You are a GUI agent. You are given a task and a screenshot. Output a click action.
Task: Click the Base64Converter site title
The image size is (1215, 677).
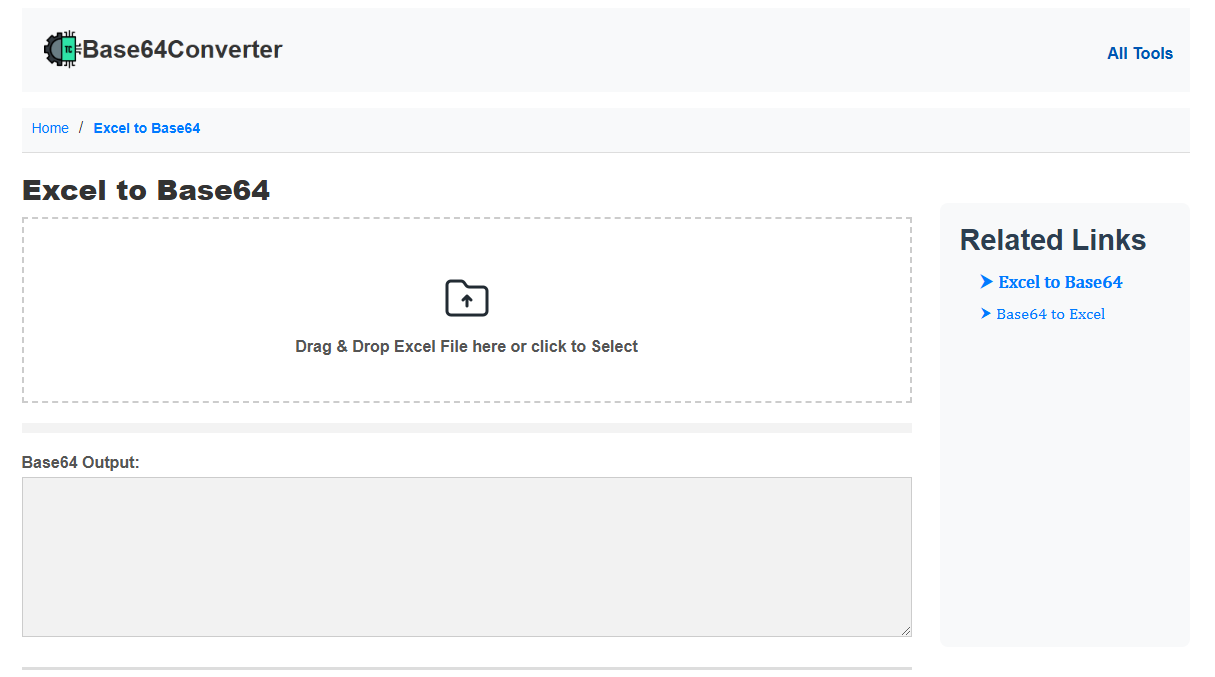click(182, 48)
